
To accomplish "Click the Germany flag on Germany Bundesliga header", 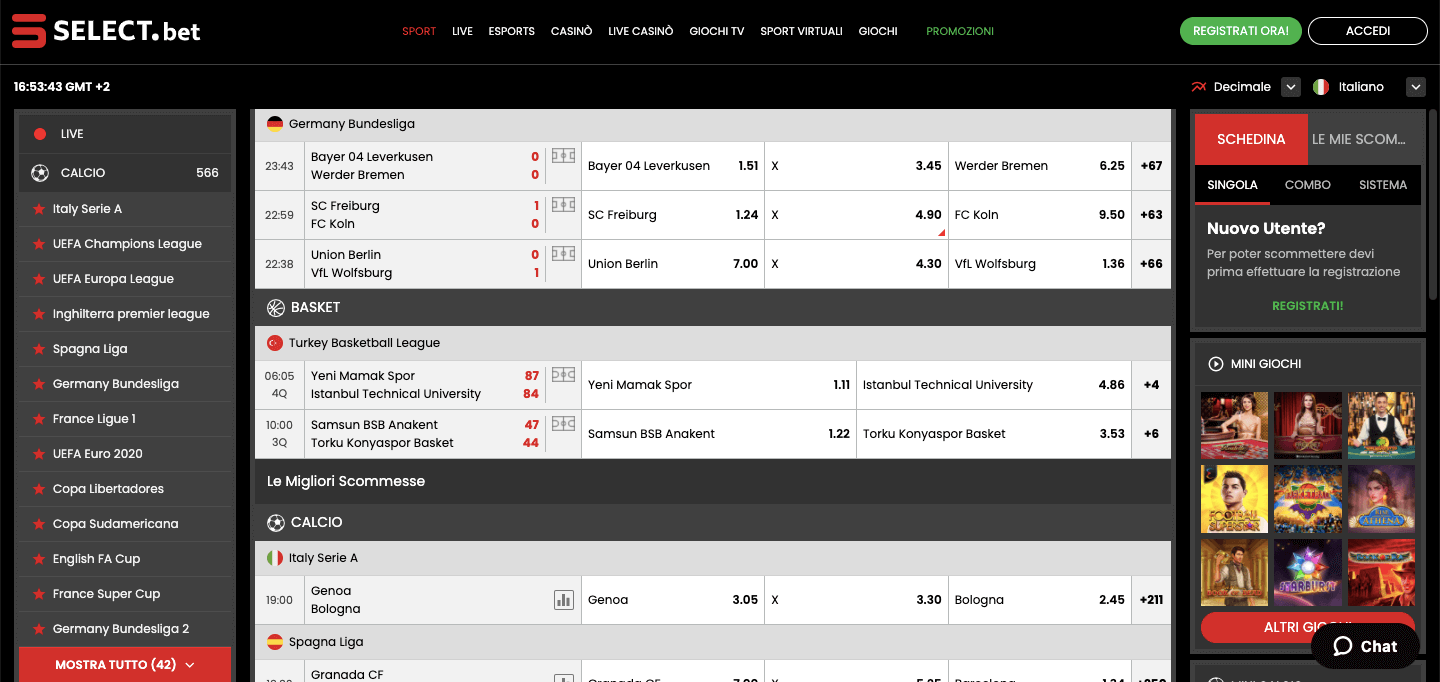I will click(x=274, y=123).
